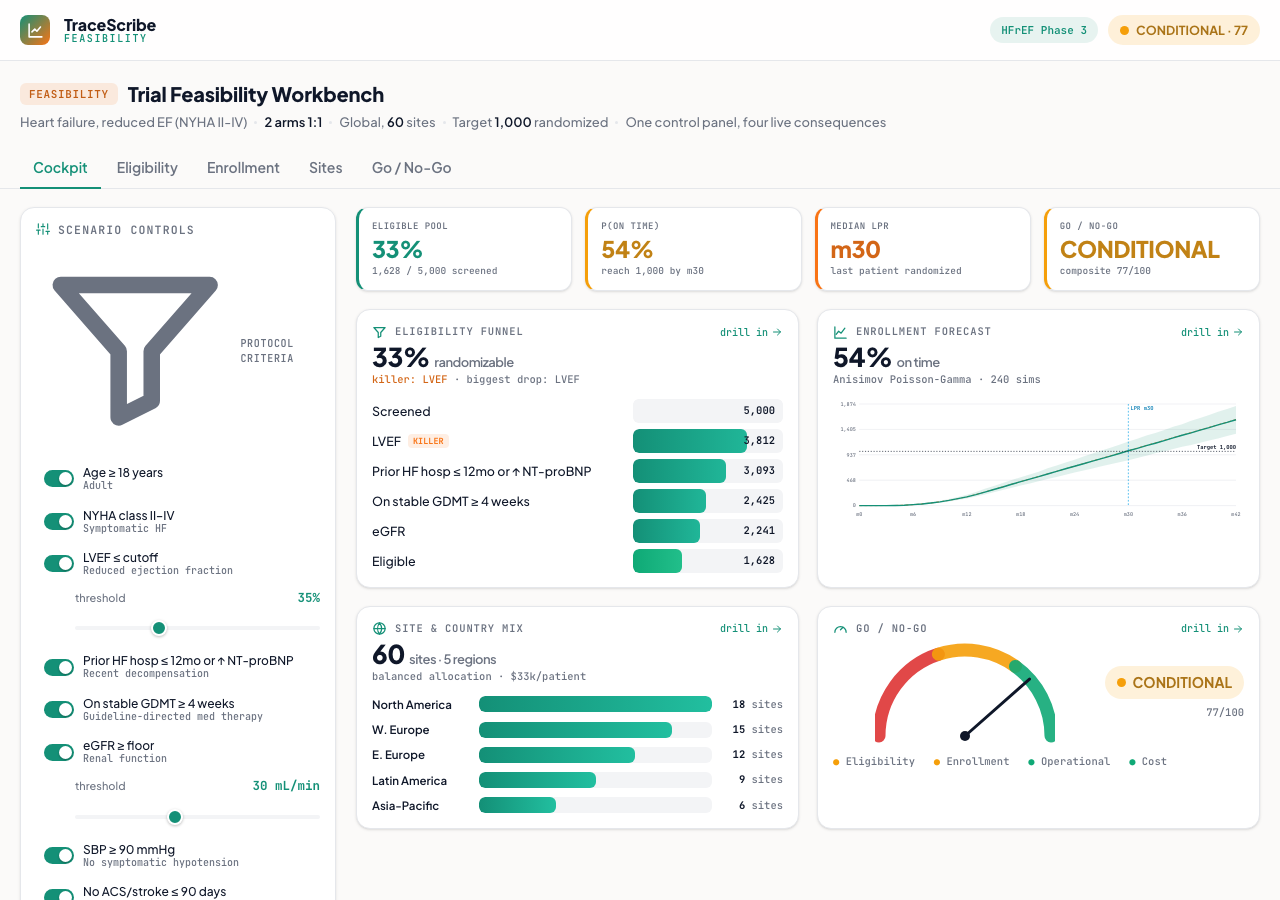Click the Eligibility Funnel filter icon
The height and width of the screenshot is (900, 1280).
click(x=379, y=332)
